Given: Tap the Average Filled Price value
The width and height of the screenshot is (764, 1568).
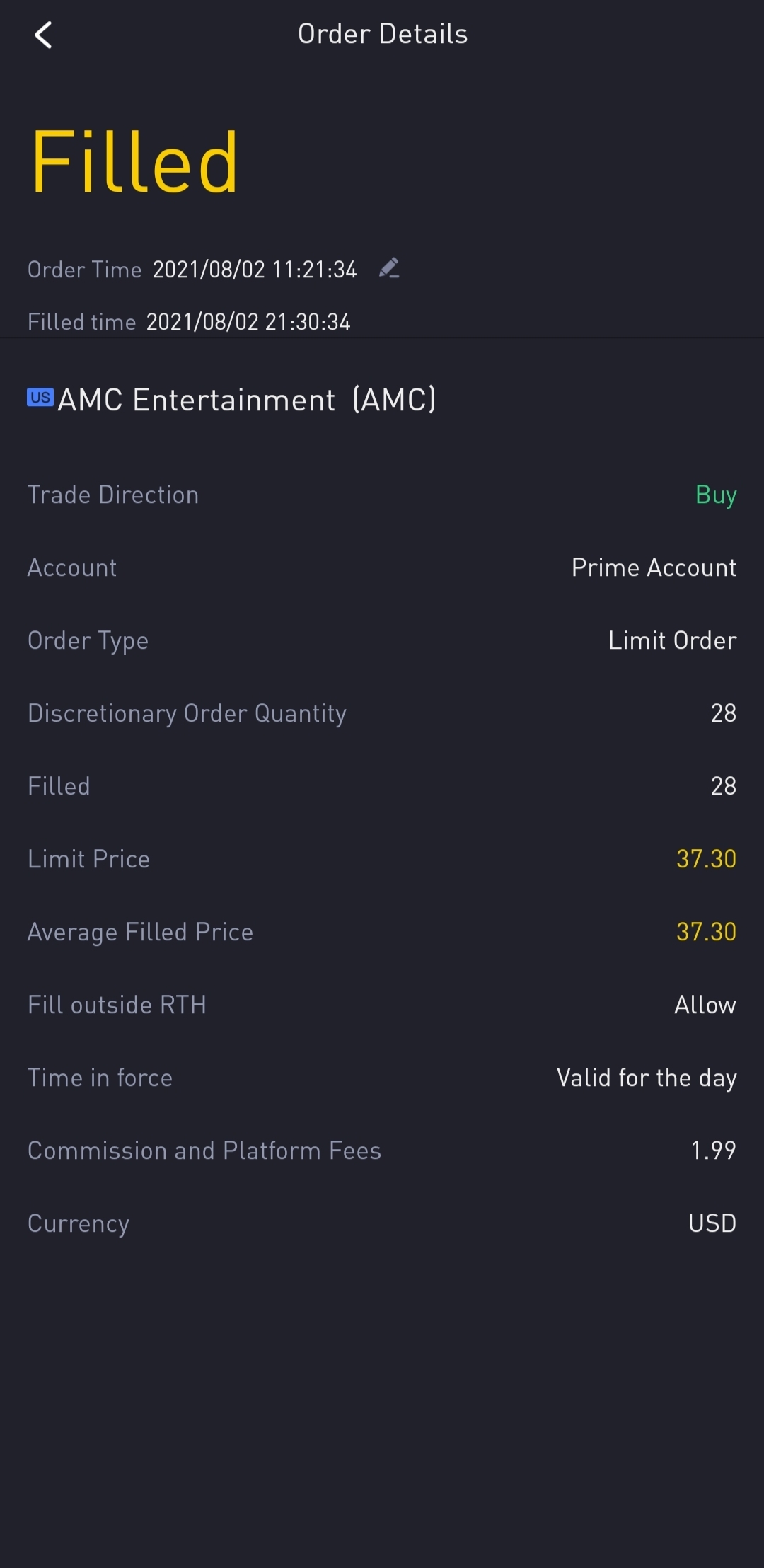Looking at the screenshot, I should (x=706, y=932).
